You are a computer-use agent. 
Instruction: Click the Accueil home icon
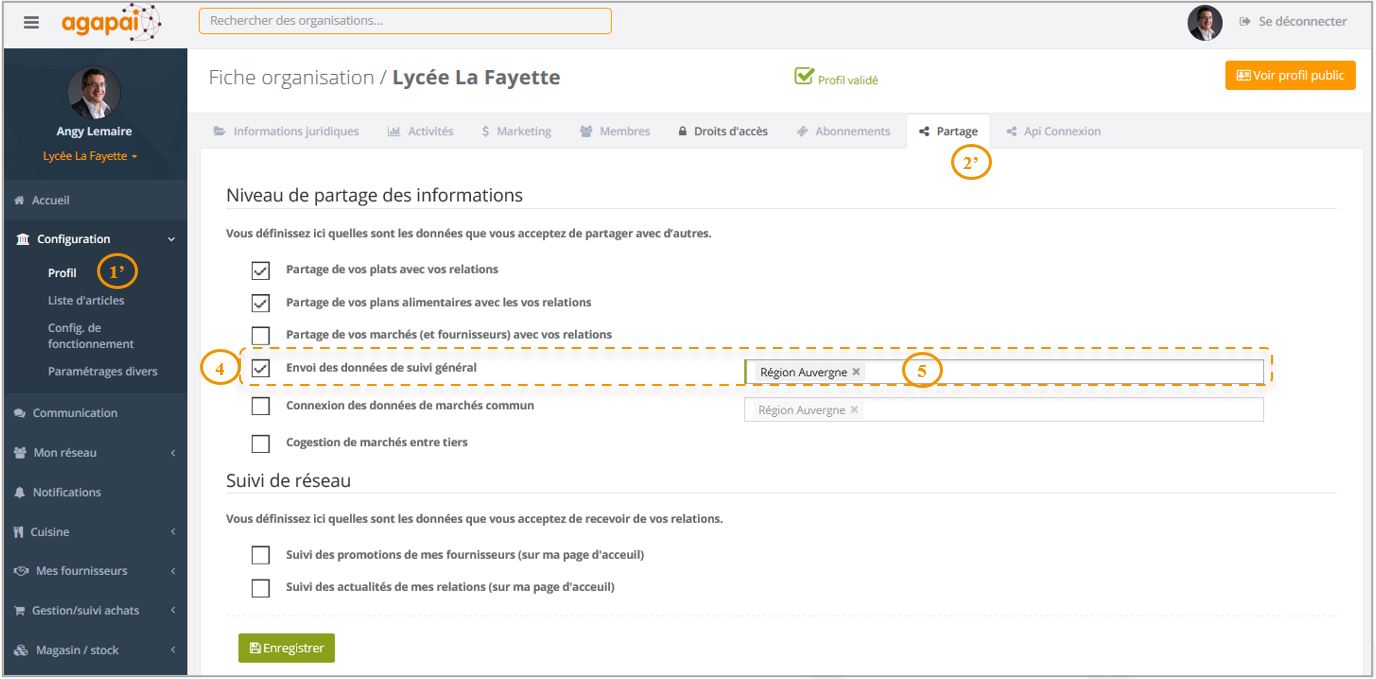click(x=19, y=201)
